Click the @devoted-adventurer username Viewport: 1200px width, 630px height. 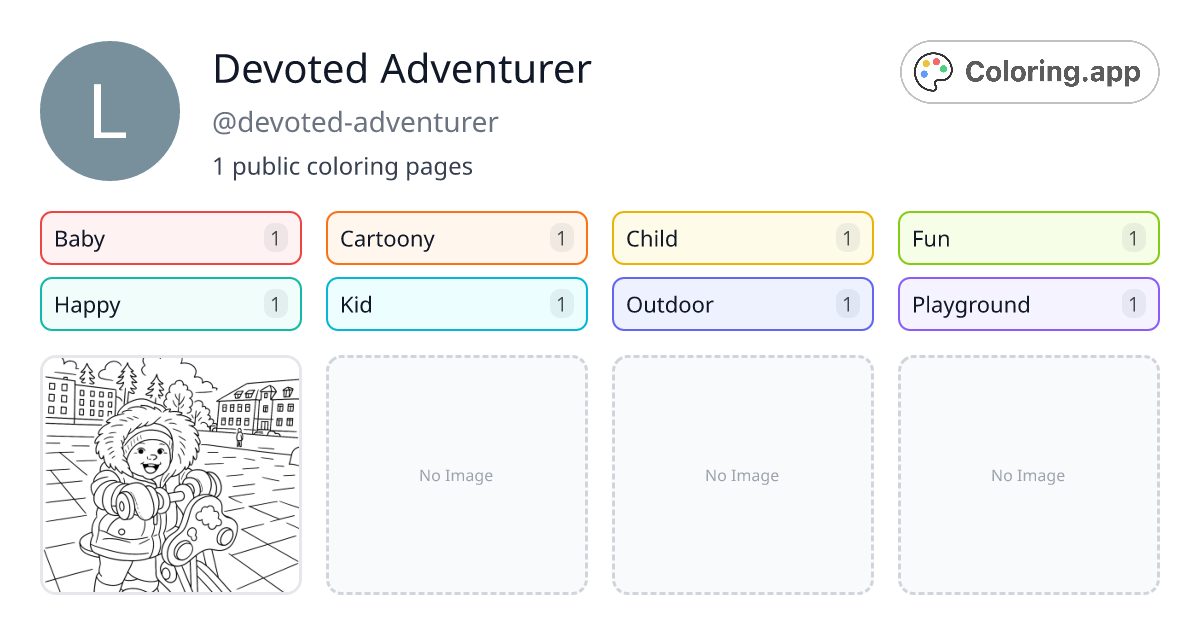pos(356,122)
